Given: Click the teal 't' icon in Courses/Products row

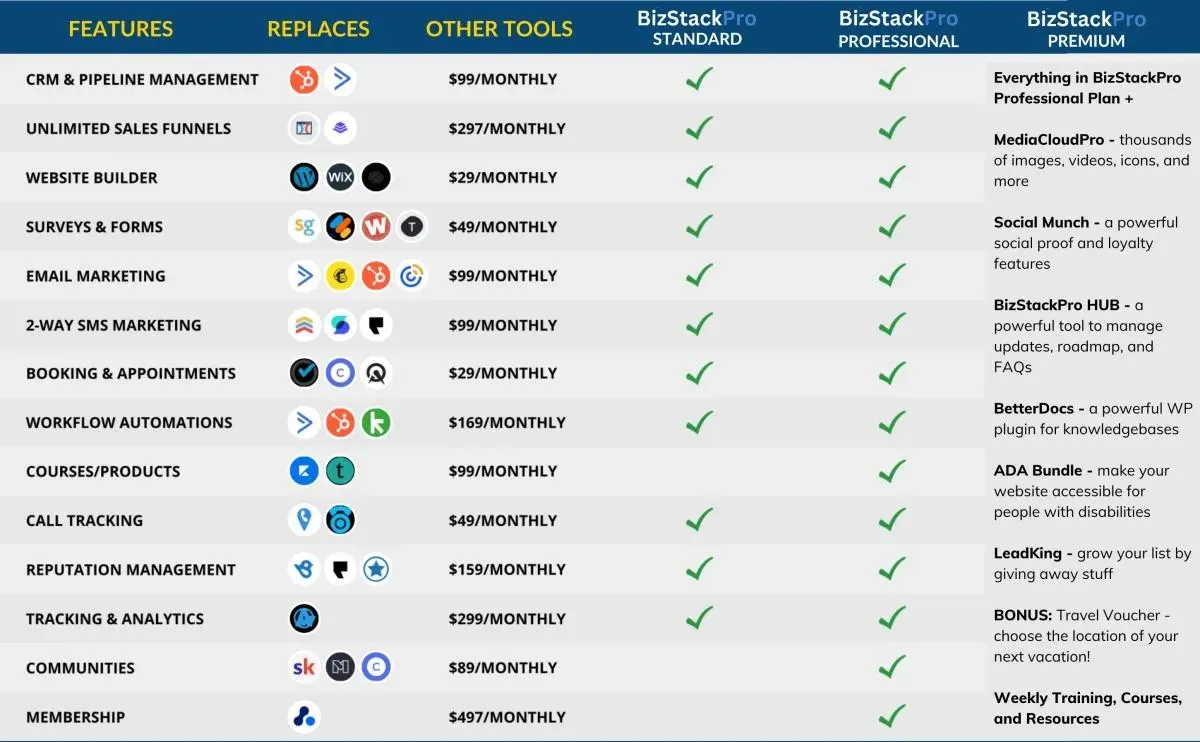Looking at the screenshot, I should point(340,471).
